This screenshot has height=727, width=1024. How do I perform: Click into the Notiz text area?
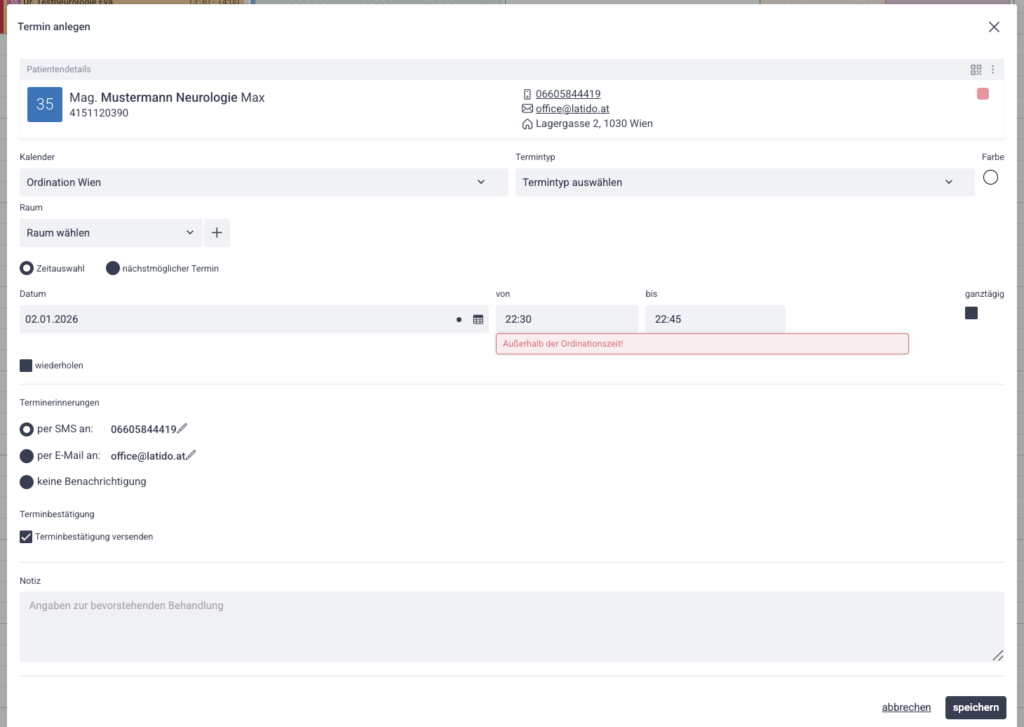click(x=511, y=626)
